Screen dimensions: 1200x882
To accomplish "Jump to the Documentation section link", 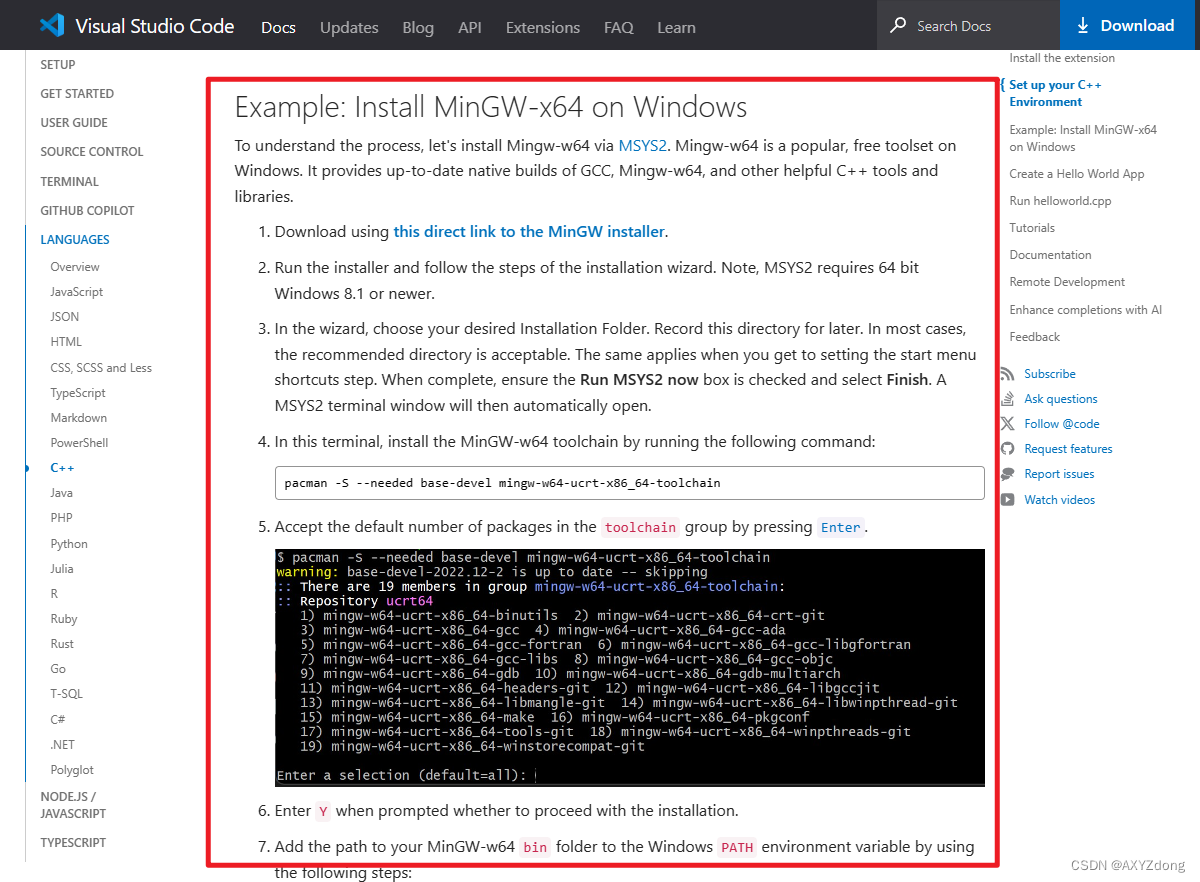I will coord(1050,255).
